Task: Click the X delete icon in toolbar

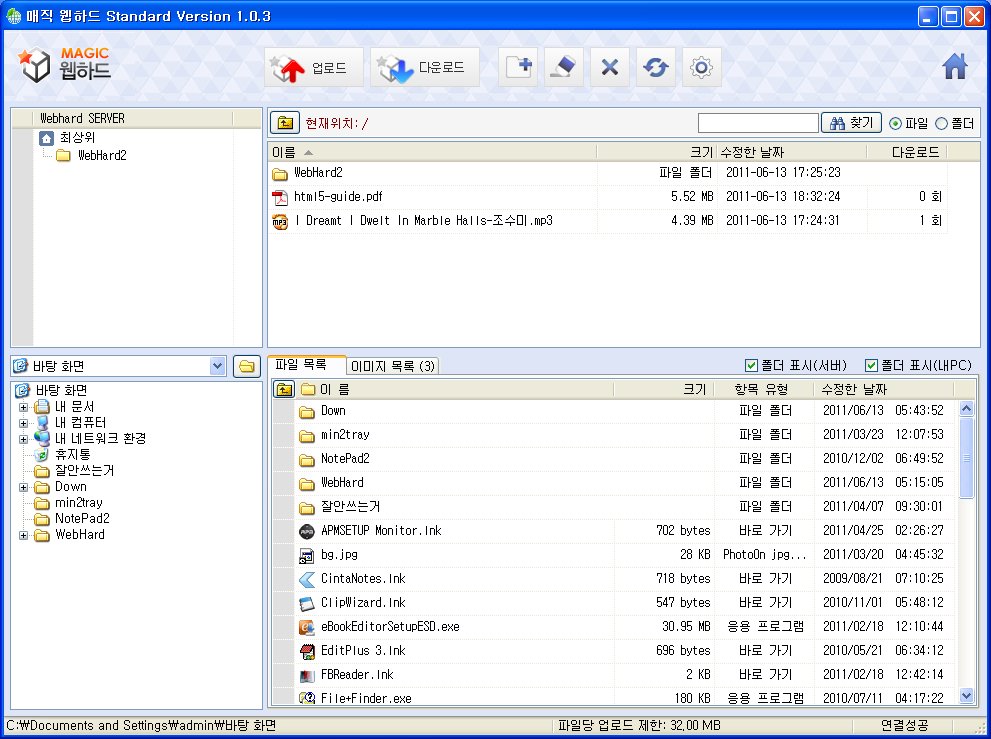Action: (x=610, y=67)
